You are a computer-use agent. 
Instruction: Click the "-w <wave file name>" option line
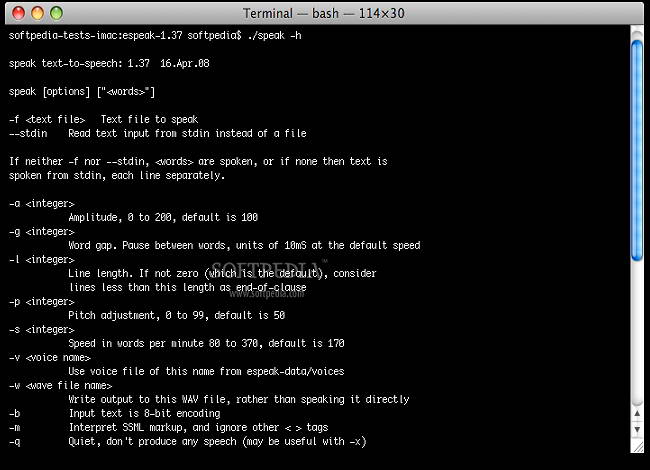60,385
